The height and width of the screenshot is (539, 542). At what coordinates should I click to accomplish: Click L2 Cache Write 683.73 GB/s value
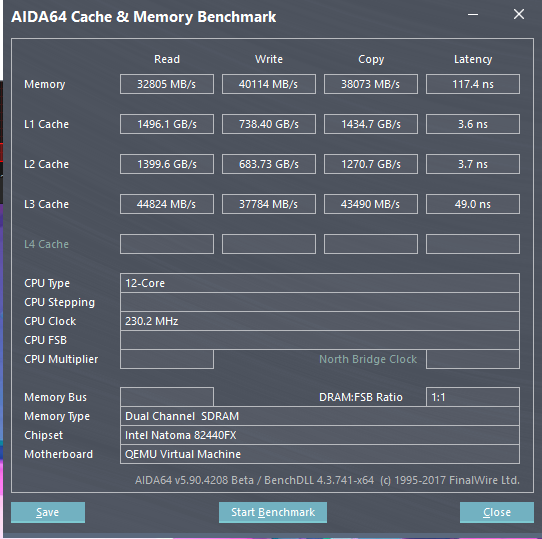[269, 164]
